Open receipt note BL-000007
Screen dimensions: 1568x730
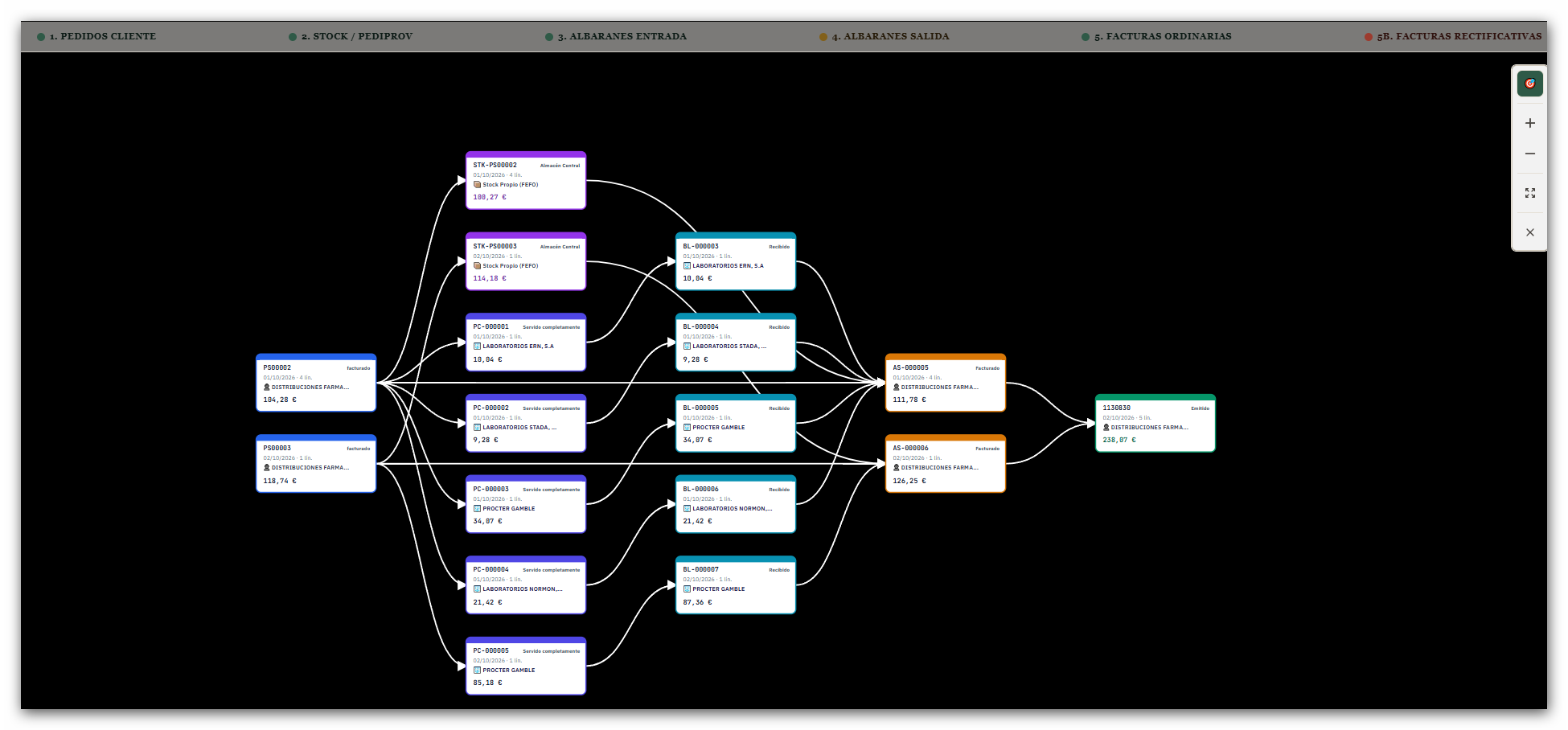(736, 585)
